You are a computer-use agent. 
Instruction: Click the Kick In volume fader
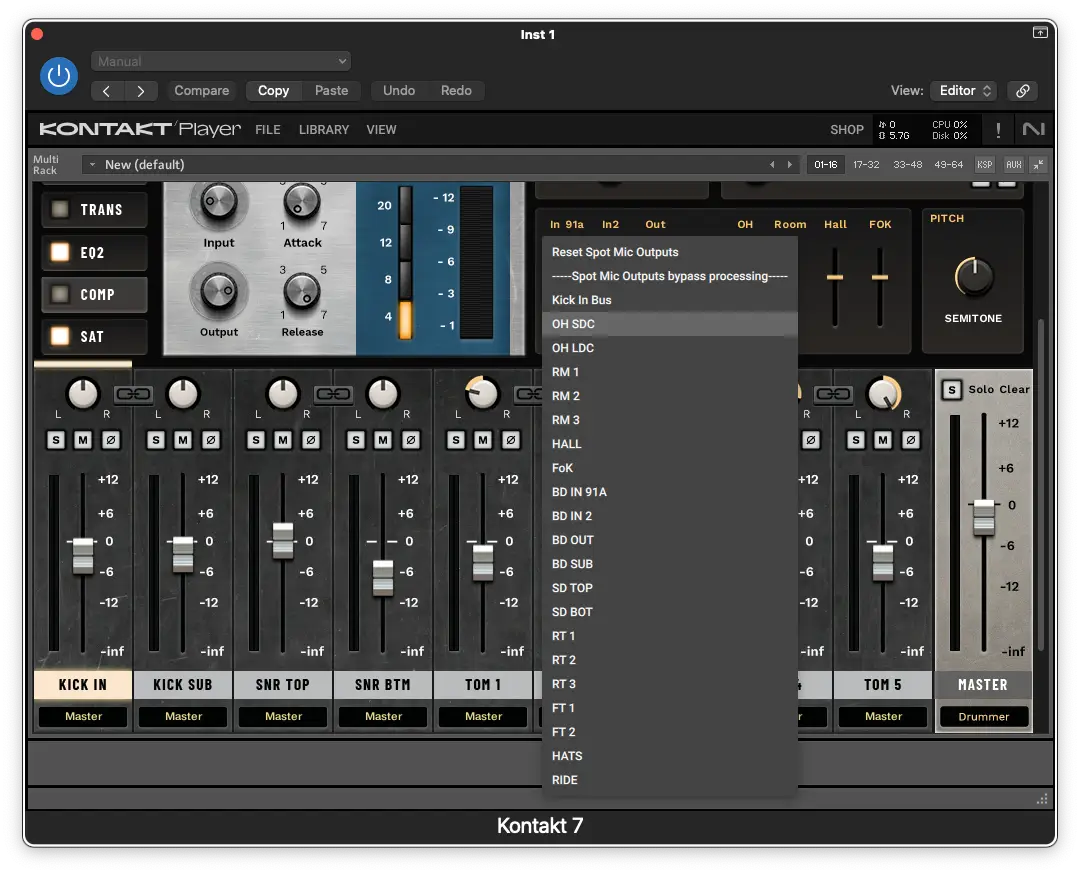click(83, 555)
